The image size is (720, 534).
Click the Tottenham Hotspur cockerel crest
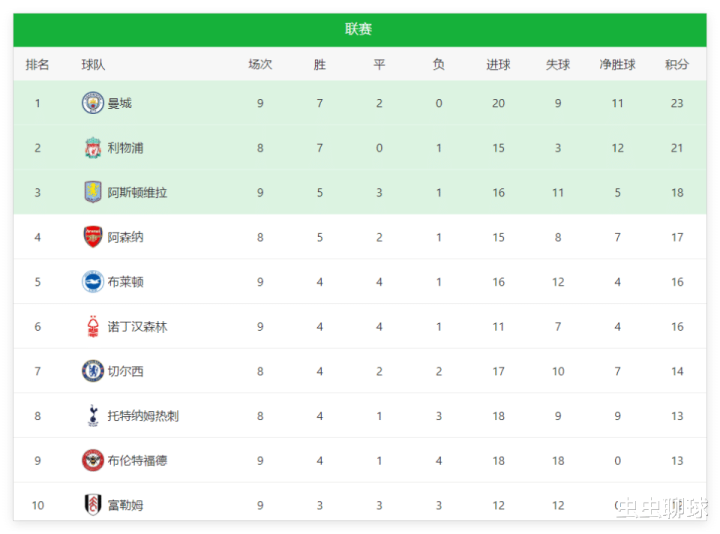(x=93, y=416)
